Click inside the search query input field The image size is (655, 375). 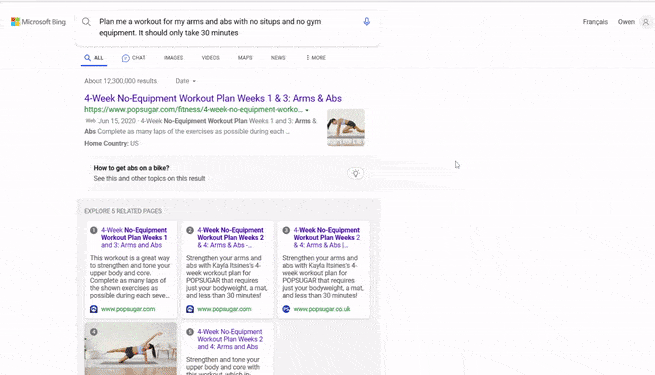228,27
